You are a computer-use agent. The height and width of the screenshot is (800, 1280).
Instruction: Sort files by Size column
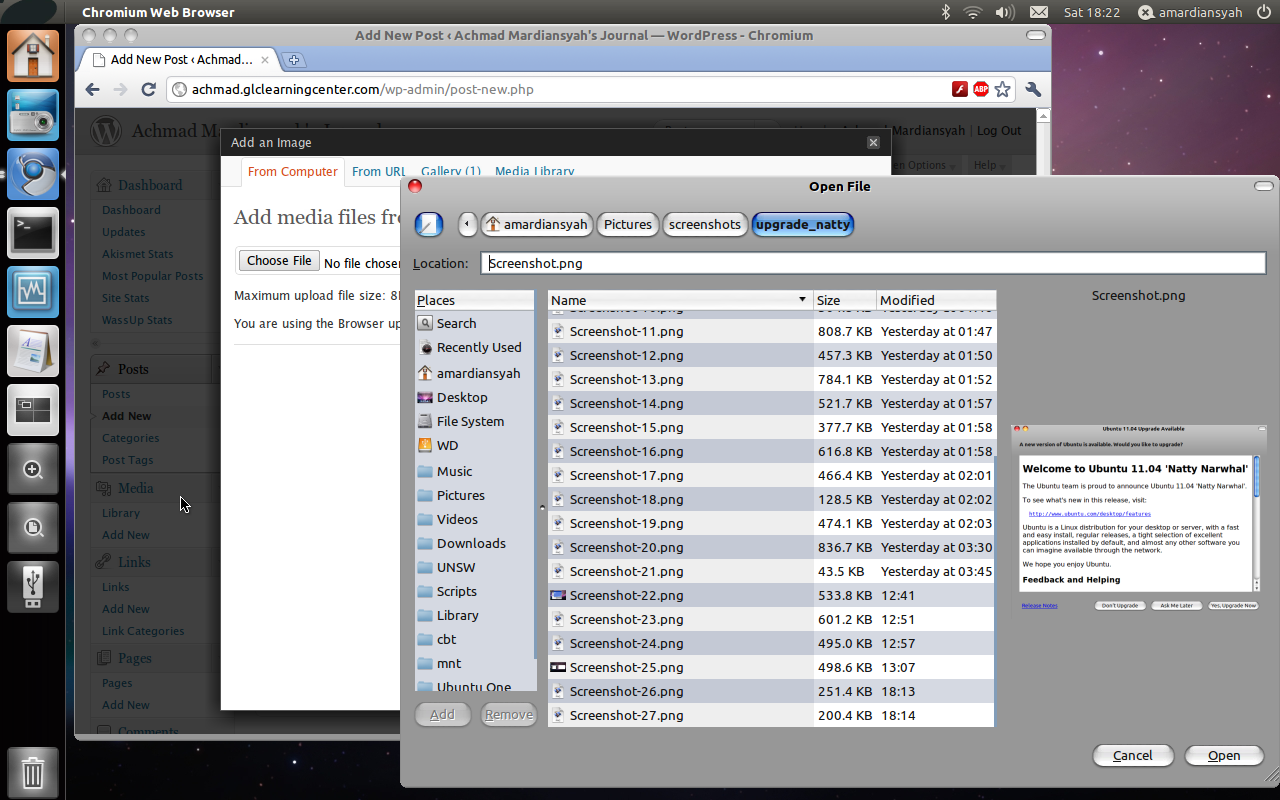click(844, 300)
